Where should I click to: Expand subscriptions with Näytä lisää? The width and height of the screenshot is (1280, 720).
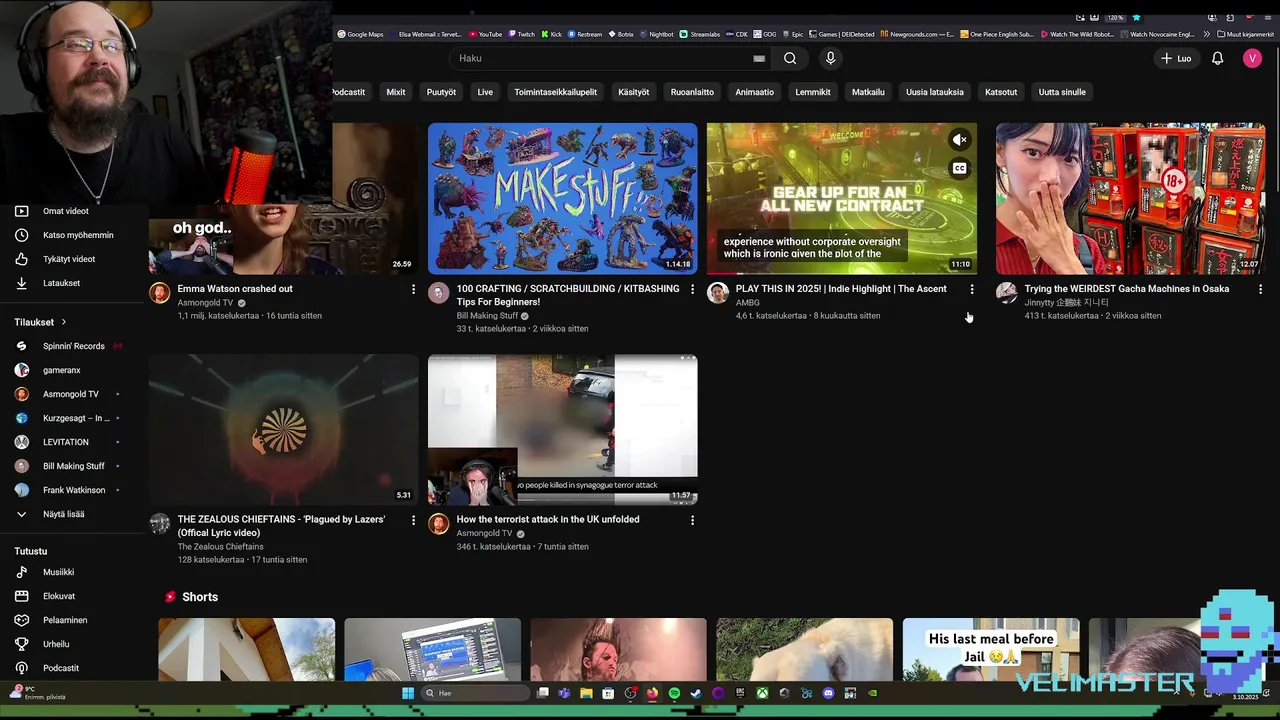click(x=63, y=514)
